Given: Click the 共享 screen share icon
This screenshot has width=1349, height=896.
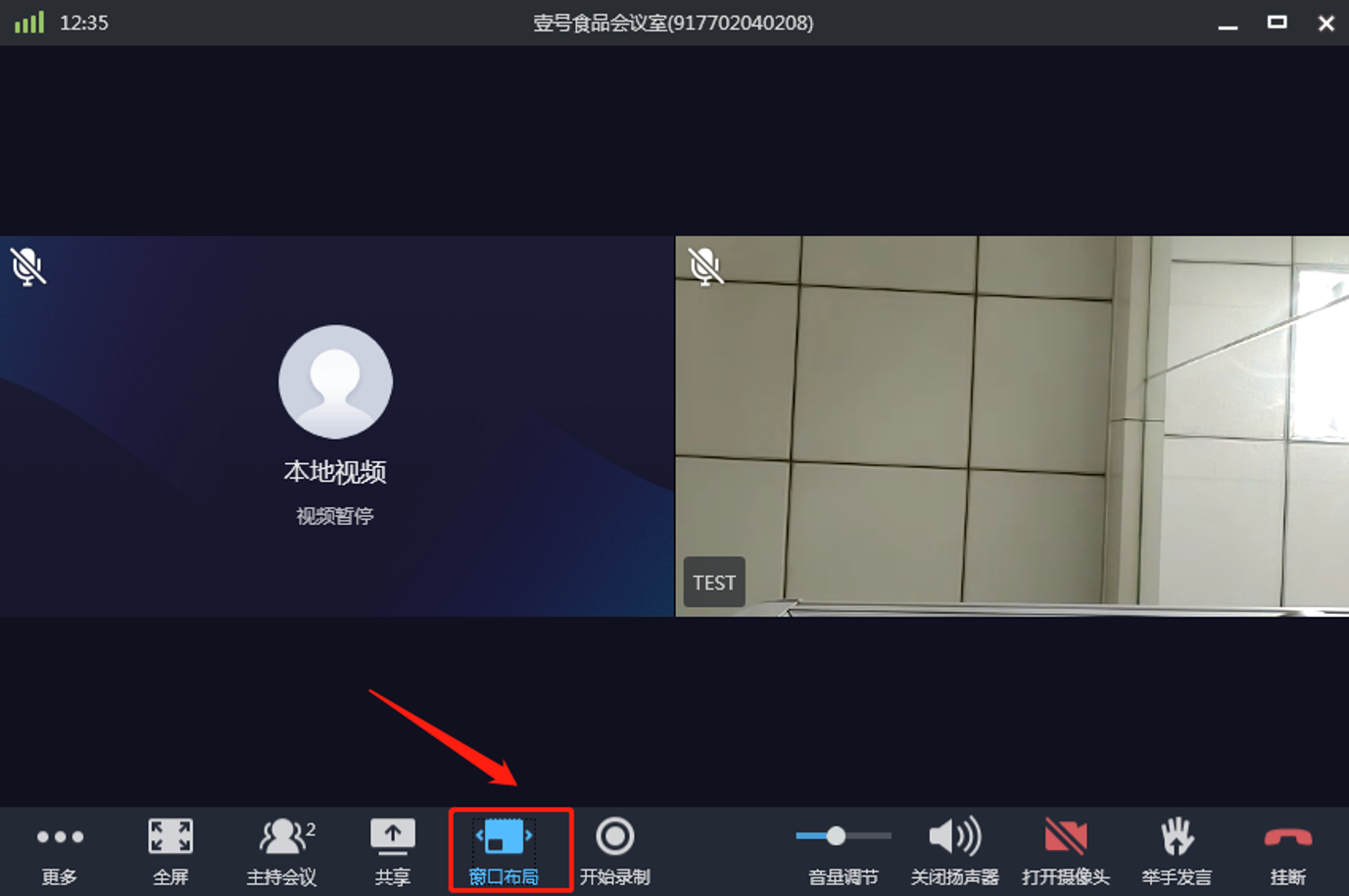Looking at the screenshot, I should click(x=392, y=849).
